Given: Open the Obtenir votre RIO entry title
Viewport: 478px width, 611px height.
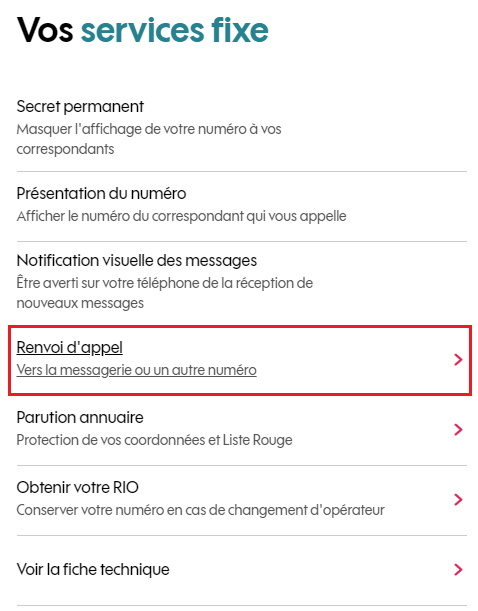Looking at the screenshot, I should (78, 487).
